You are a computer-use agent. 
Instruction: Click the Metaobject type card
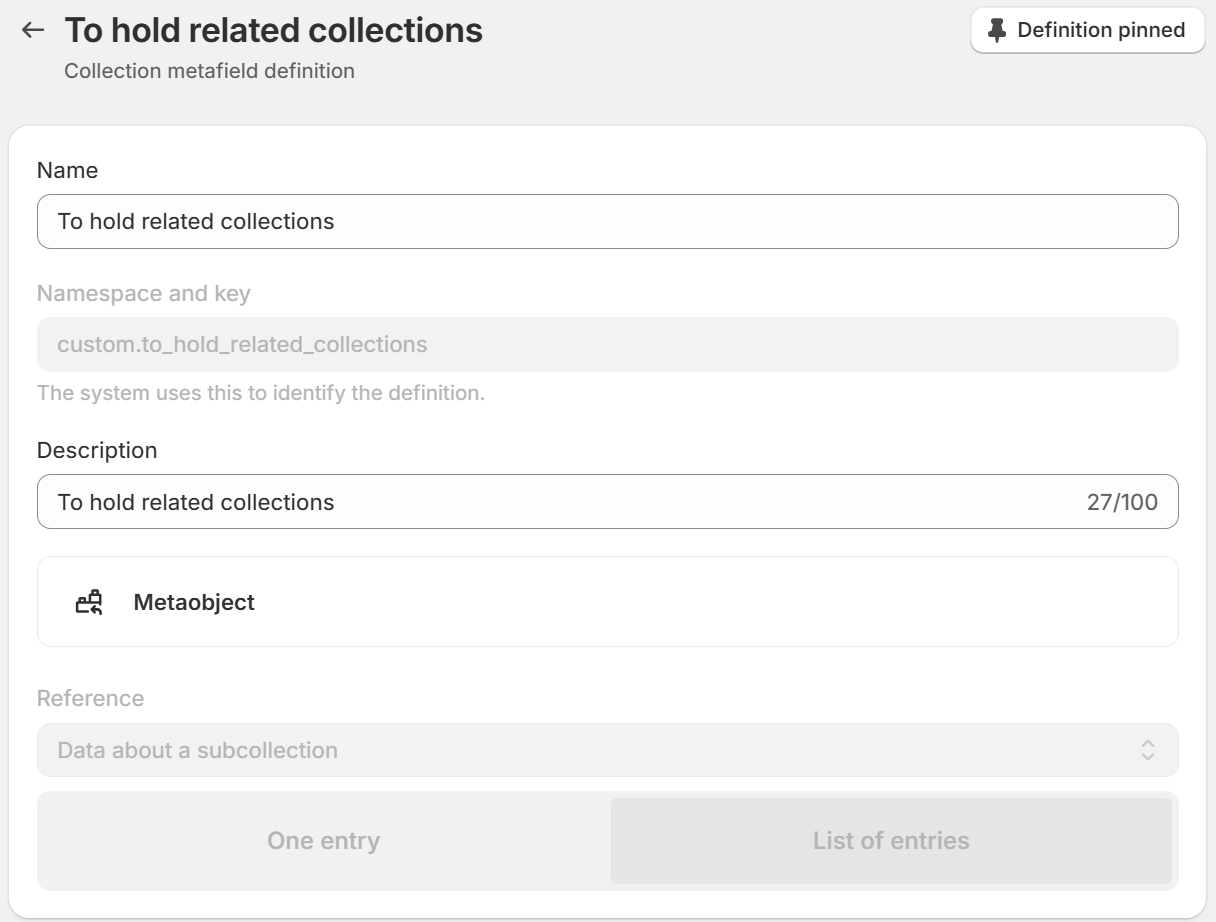click(x=608, y=602)
